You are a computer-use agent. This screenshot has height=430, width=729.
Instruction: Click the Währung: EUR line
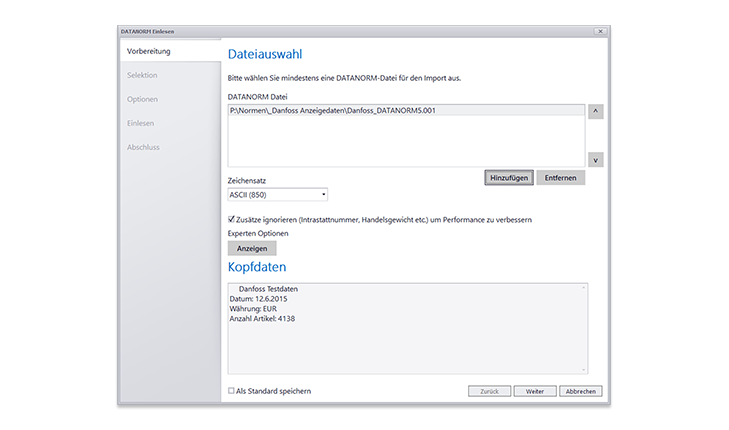pos(253,309)
